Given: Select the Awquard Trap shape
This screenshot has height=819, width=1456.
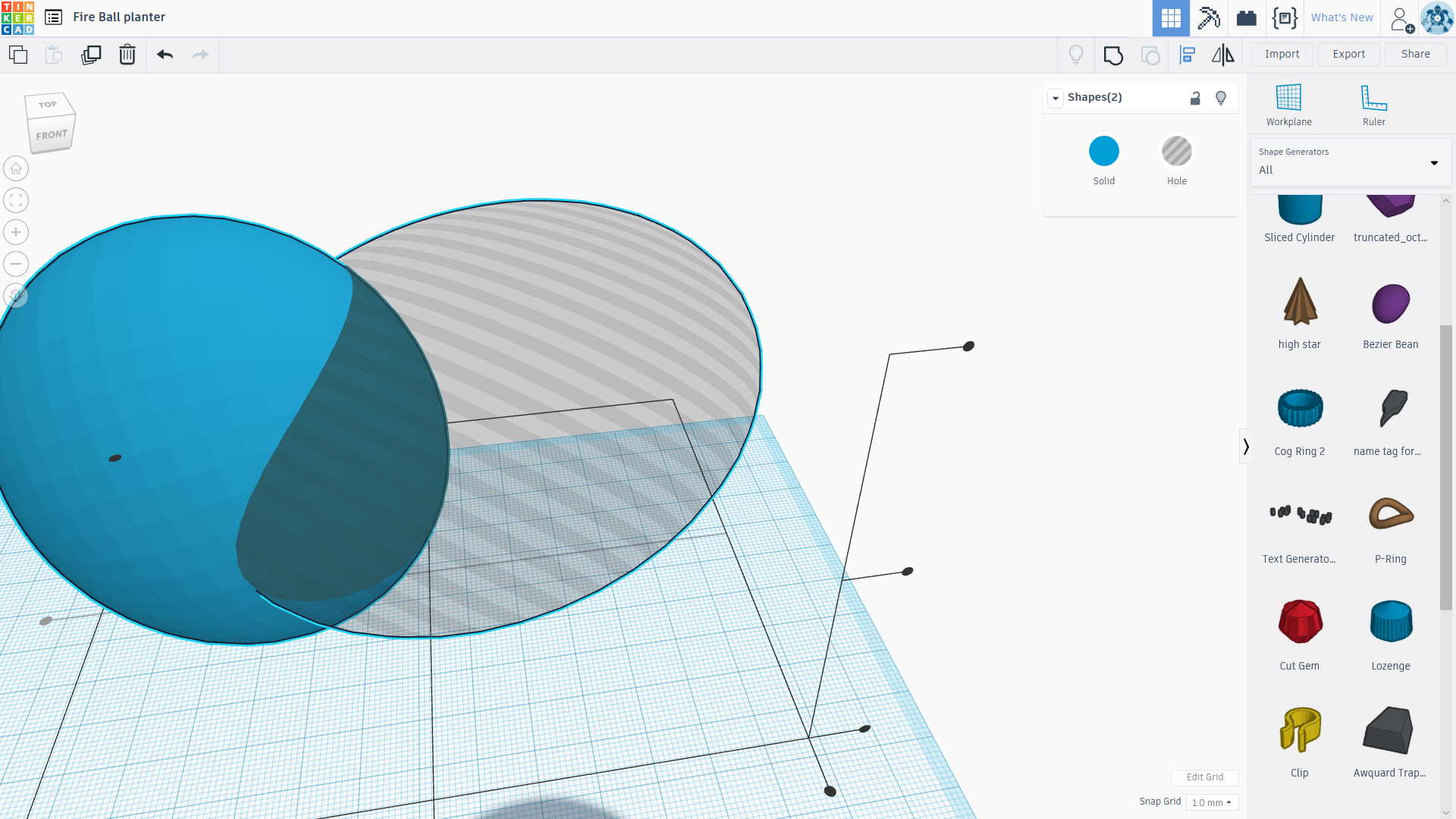Looking at the screenshot, I should (1391, 741).
